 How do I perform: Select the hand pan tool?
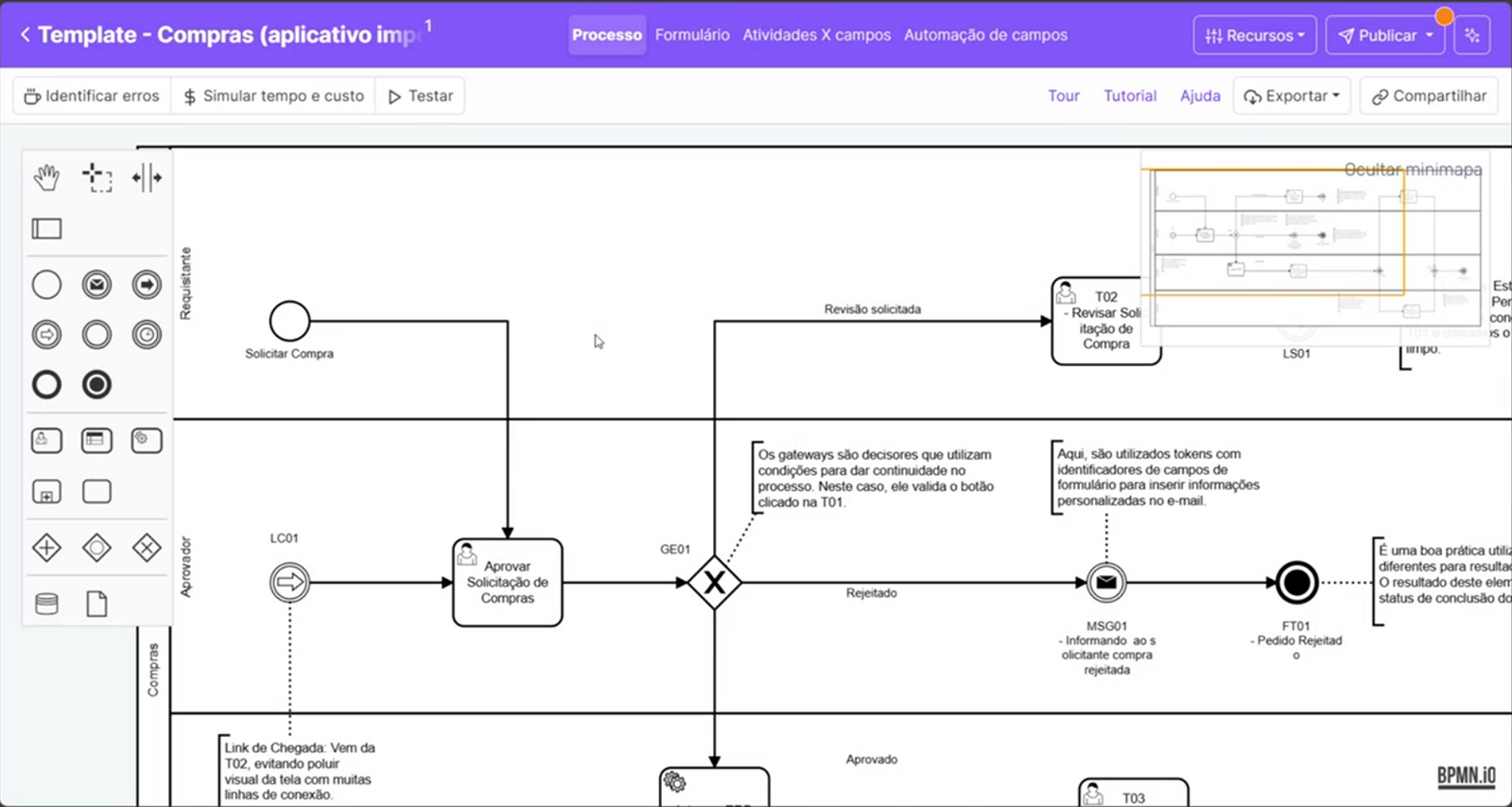point(46,178)
